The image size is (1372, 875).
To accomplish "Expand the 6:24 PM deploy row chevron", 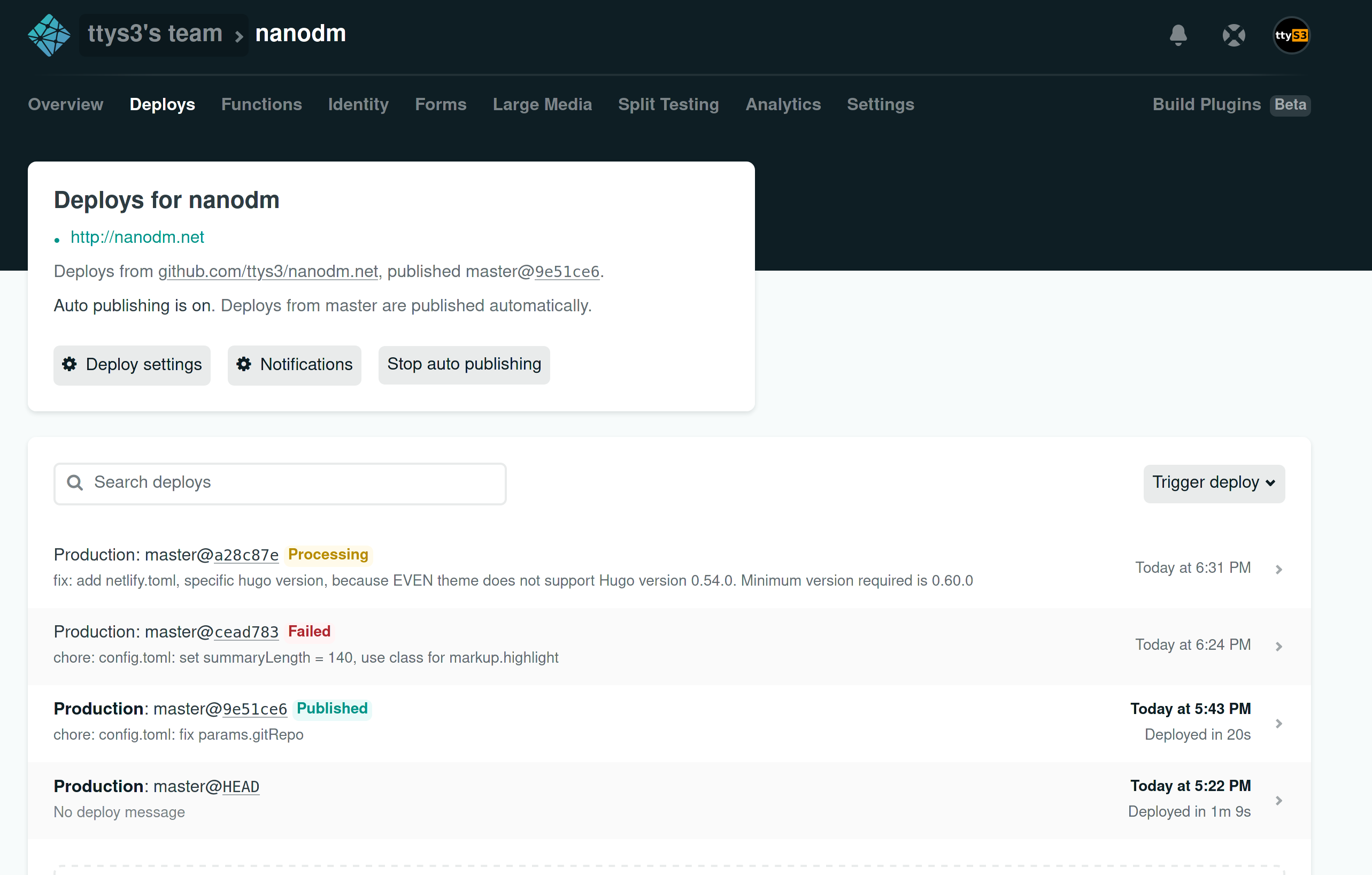I will click(1279, 647).
